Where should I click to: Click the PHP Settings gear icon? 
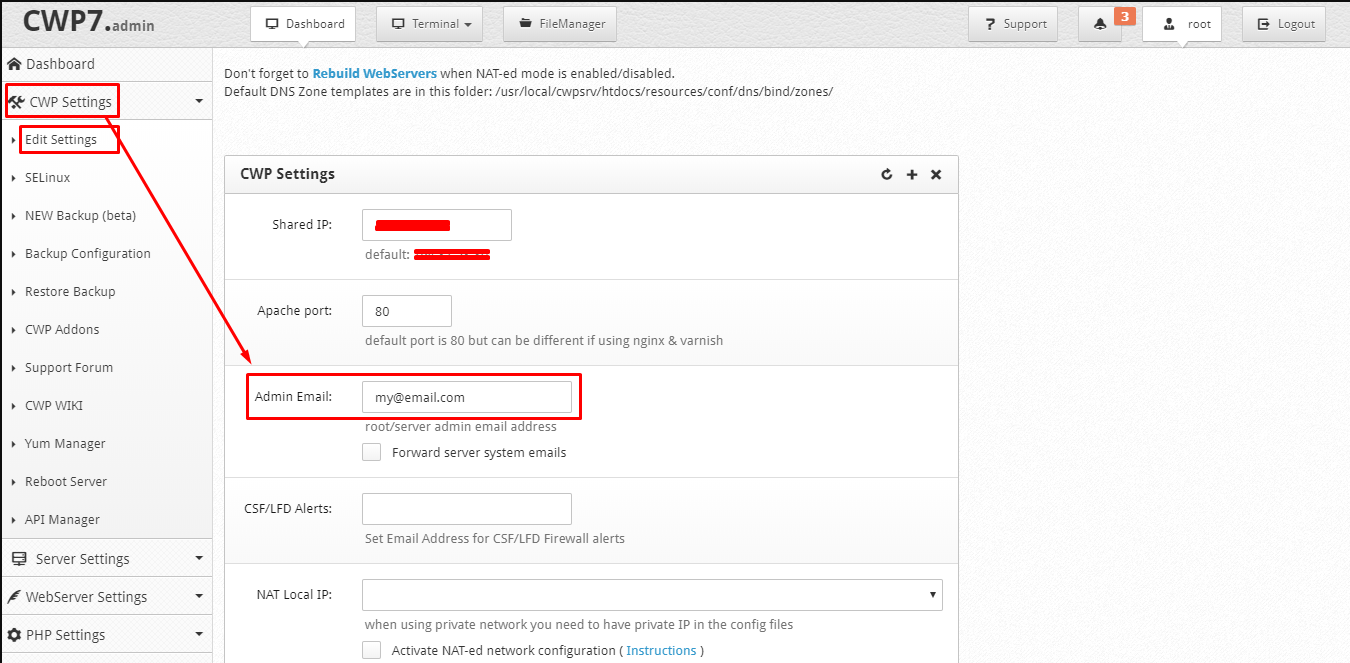[x=14, y=635]
